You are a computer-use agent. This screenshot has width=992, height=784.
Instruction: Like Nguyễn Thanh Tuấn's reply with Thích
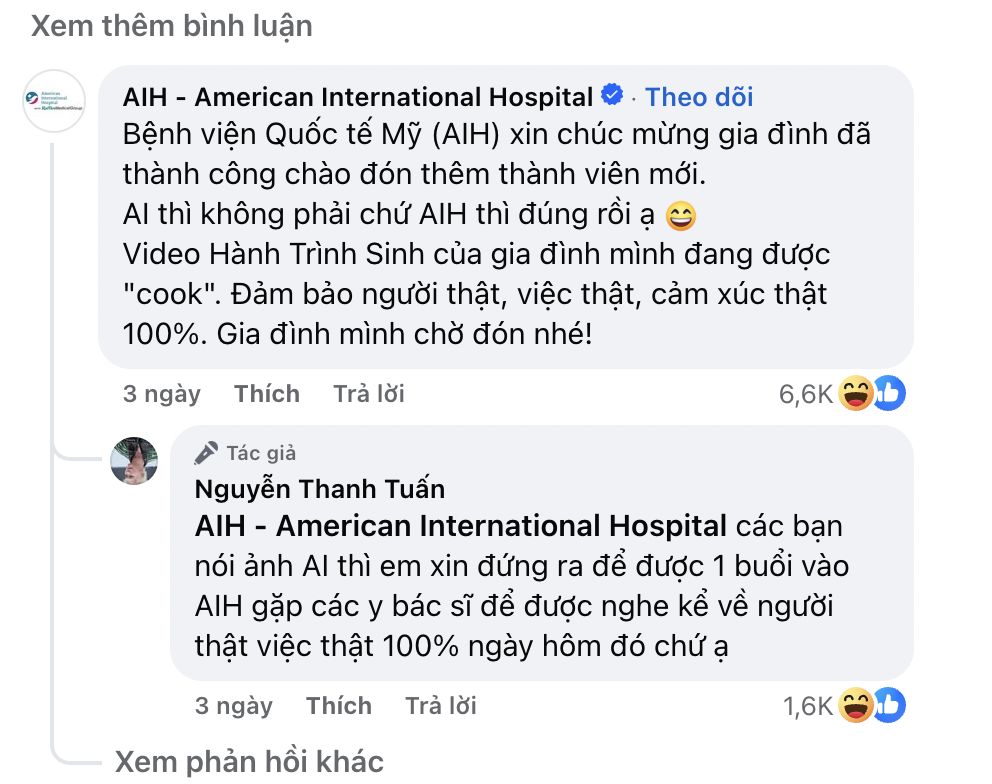(339, 706)
